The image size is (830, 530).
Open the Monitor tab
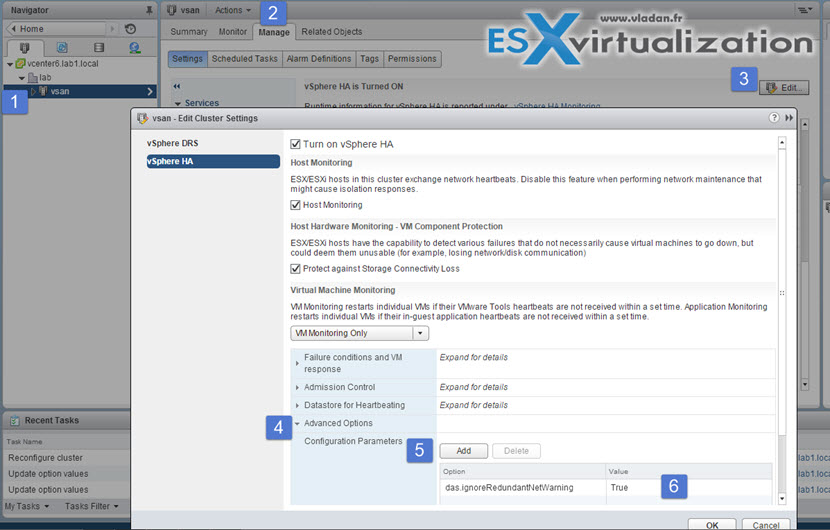point(233,32)
